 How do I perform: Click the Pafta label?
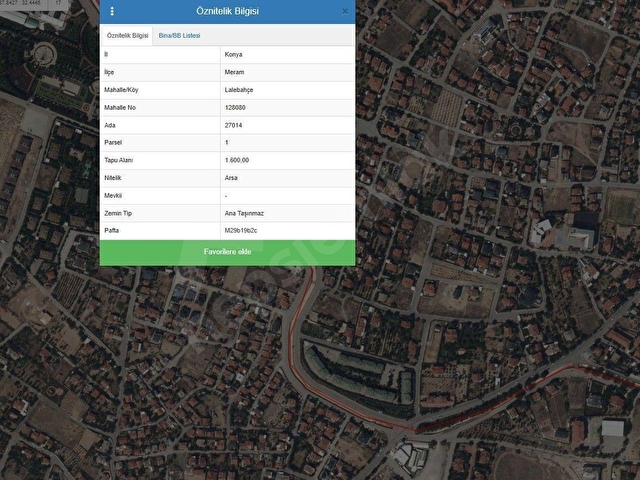click(111, 230)
